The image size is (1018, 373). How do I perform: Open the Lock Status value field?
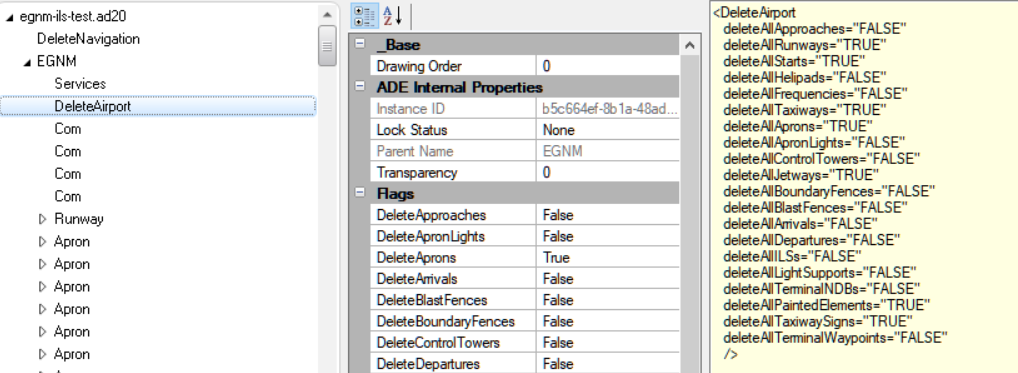pyautogui.click(x=610, y=130)
